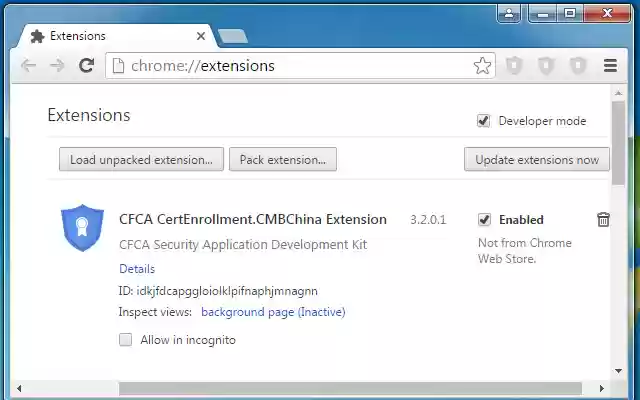Screen dimensions: 640x400
Task: Check Allow in incognito
Action: coord(126,340)
